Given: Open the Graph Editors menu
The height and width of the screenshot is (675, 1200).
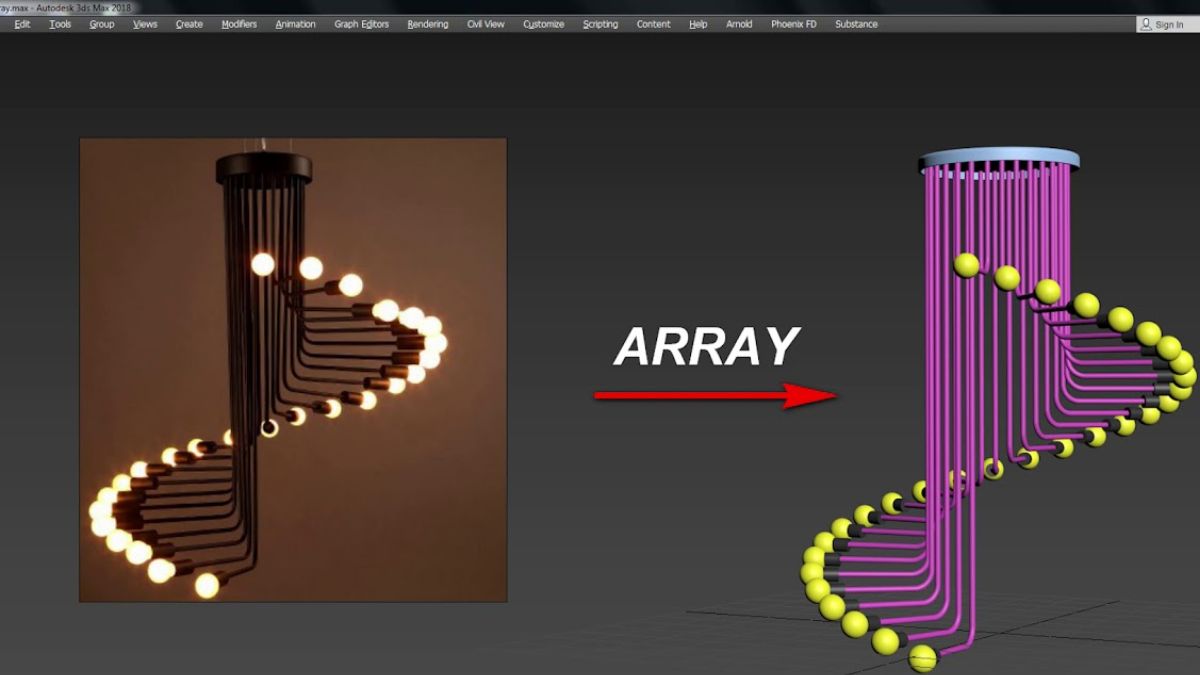Looking at the screenshot, I should [x=360, y=24].
